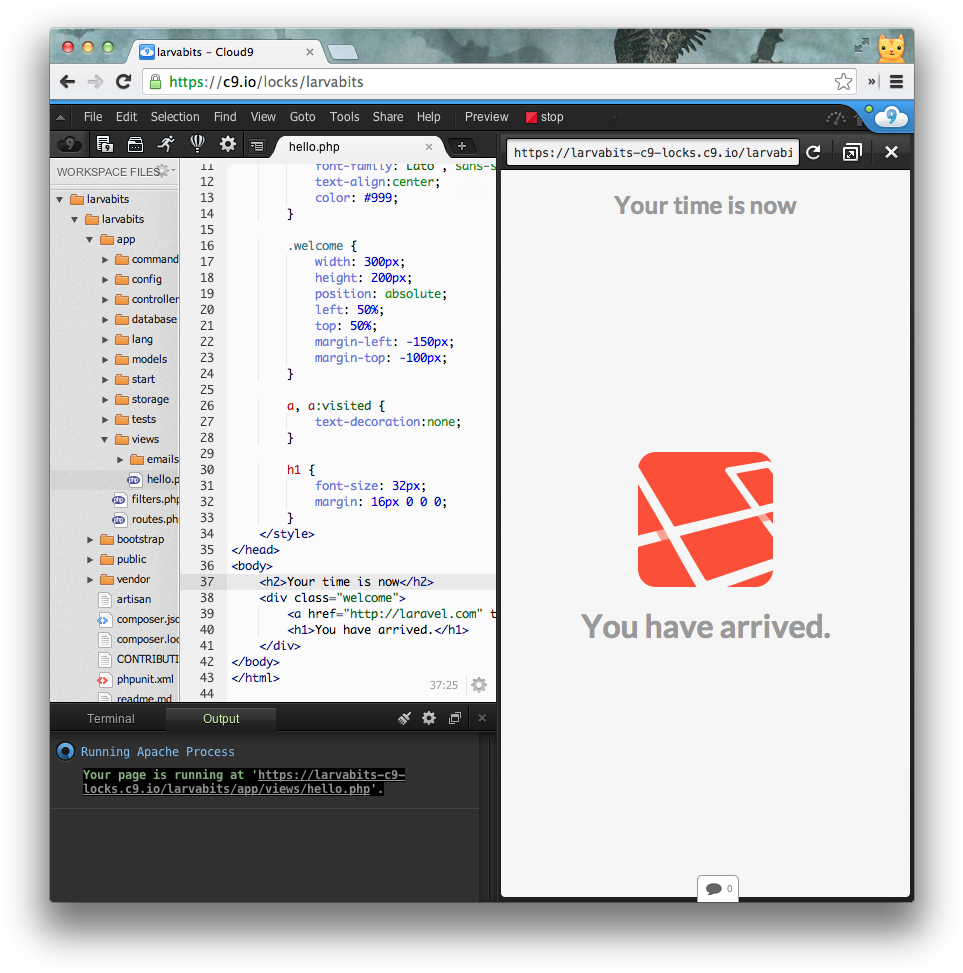The image size is (963, 973).
Task: Clear the output console with broom icon
Action: (404, 718)
